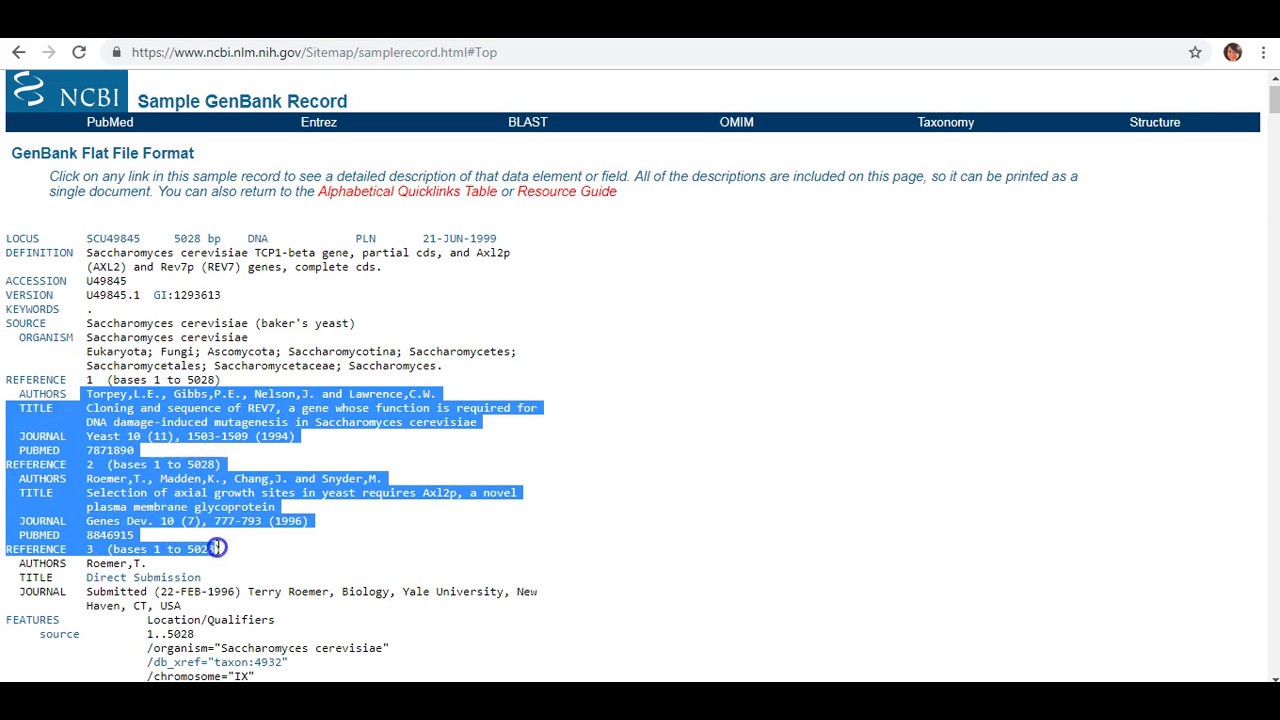Go back using the browser back arrow
This screenshot has height=720, width=1280.
click(19, 52)
